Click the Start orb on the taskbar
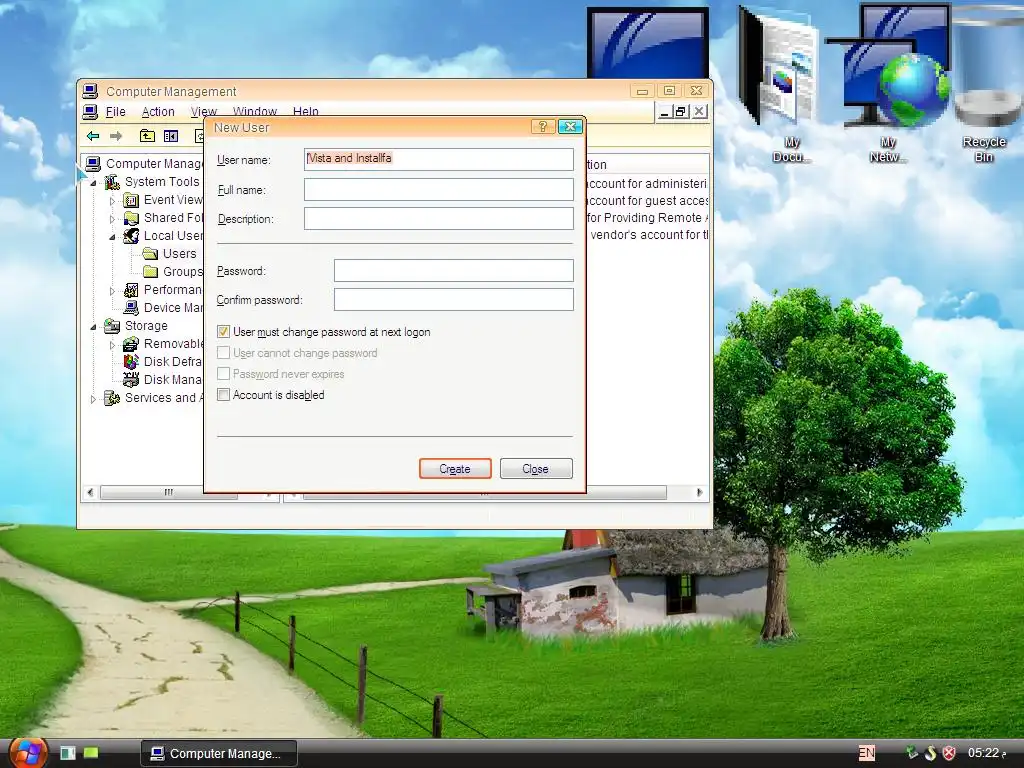Image resolution: width=1024 pixels, height=768 pixels. tap(27, 752)
